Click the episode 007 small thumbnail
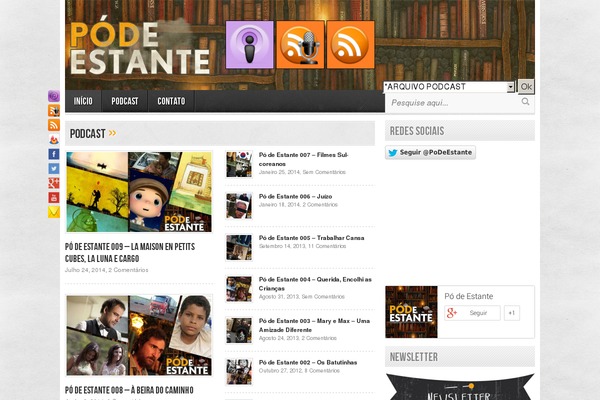The image size is (600, 400). 239,164
